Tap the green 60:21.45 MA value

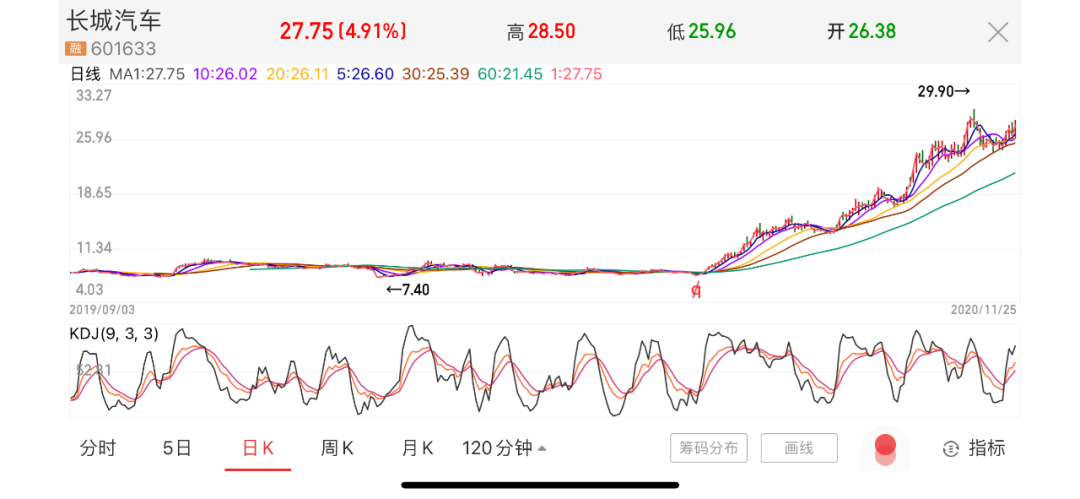click(x=508, y=74)
